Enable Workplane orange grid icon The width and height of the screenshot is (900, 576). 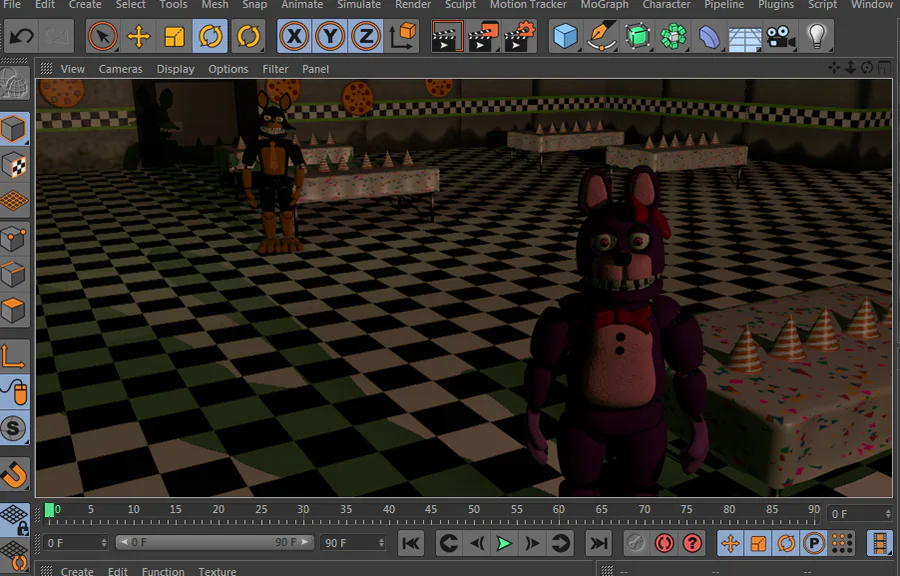click(14, 201)
